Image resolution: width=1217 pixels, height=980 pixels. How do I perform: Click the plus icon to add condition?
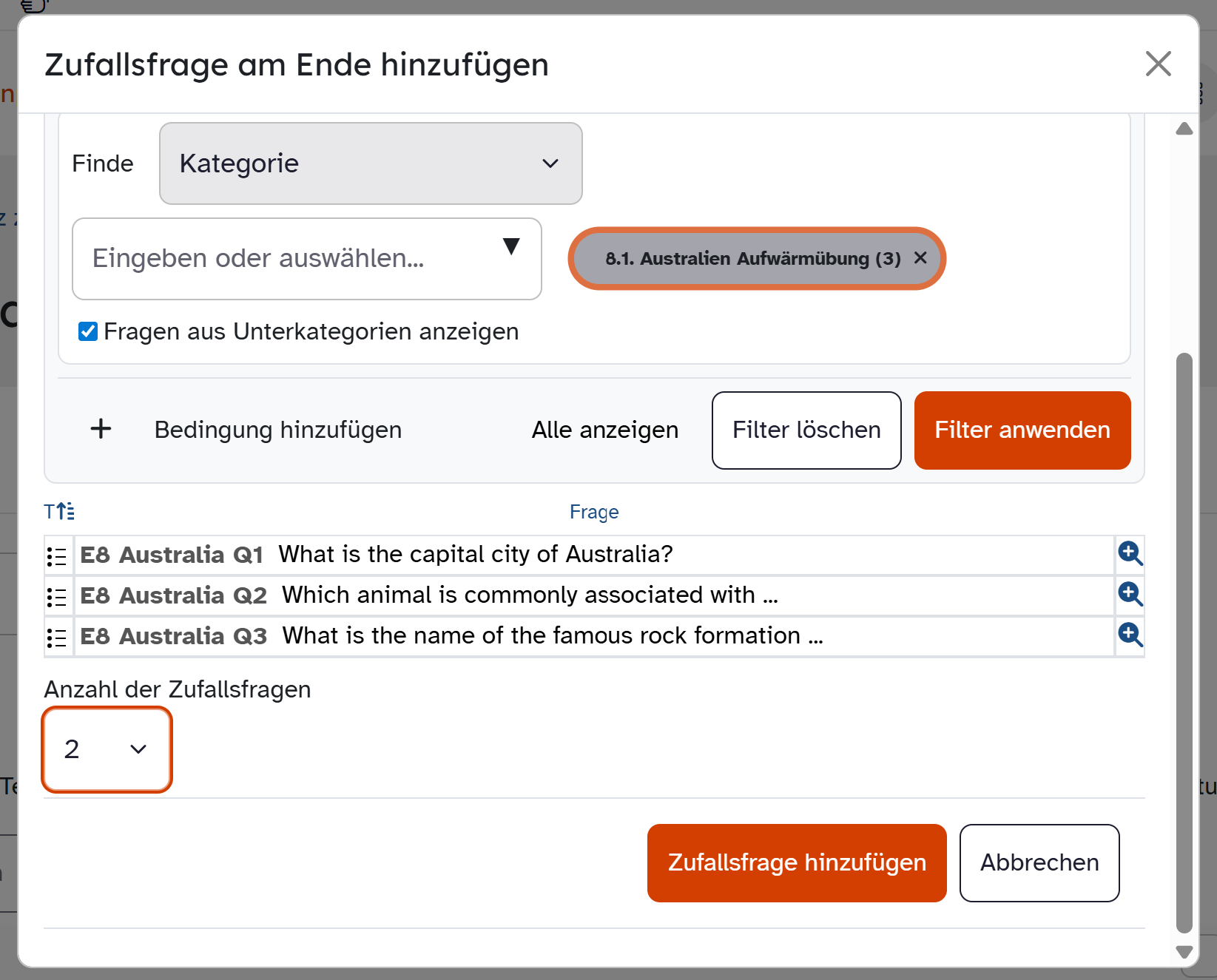point(101,429)
